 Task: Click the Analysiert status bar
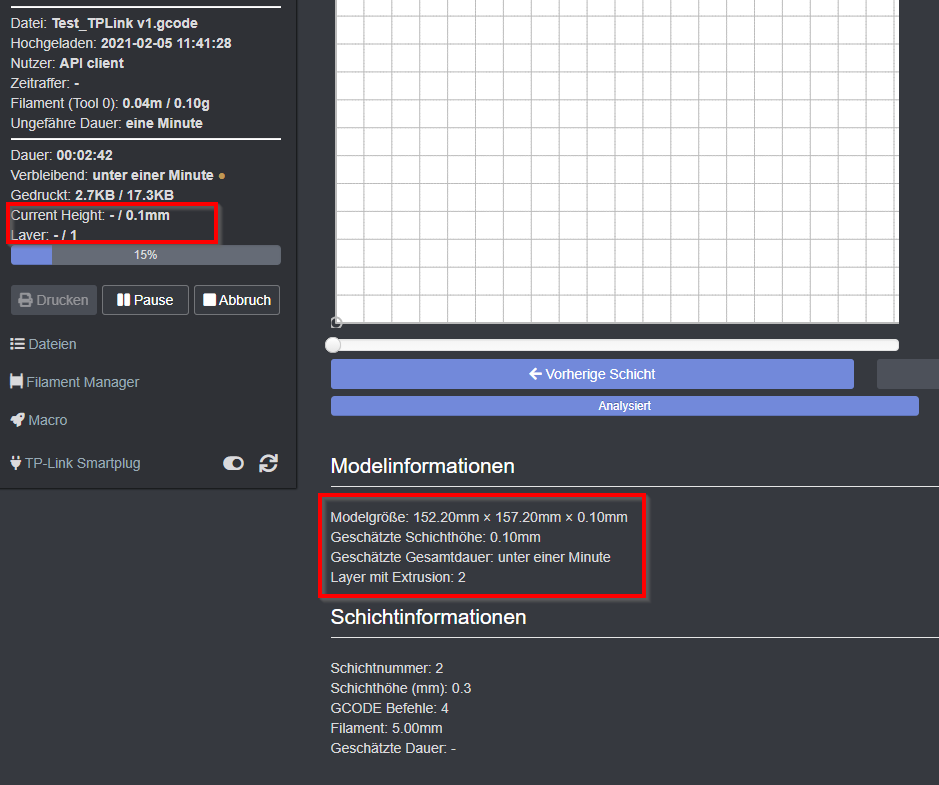point(624,405)
